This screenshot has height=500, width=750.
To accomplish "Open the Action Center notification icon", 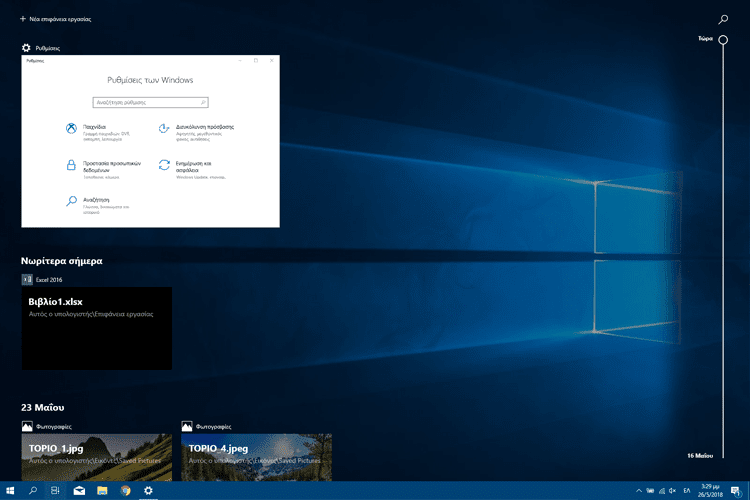I will coord(736,490).
